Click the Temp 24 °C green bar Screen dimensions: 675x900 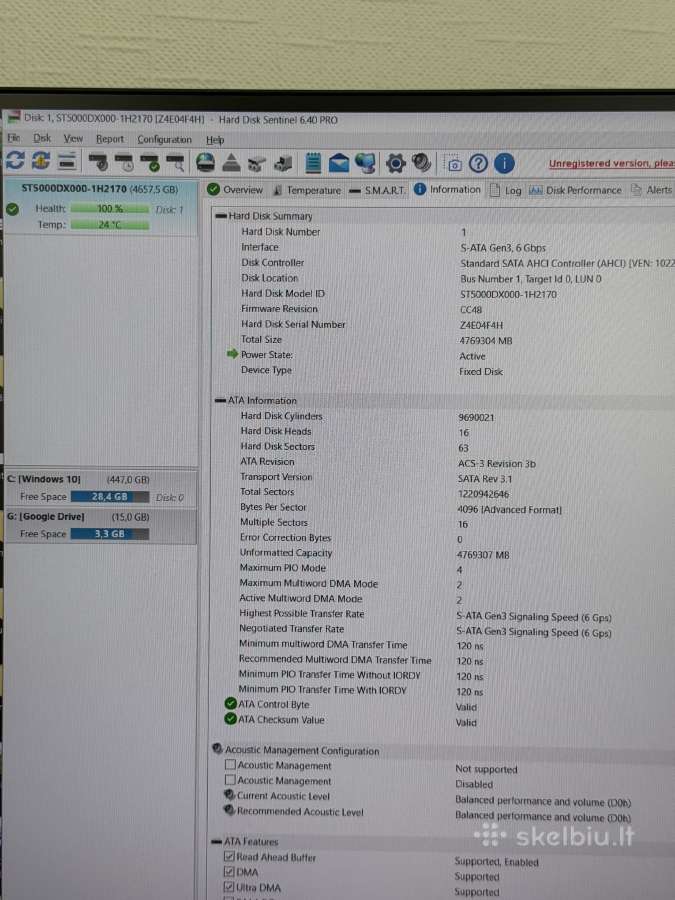click(x=110, y=224)
